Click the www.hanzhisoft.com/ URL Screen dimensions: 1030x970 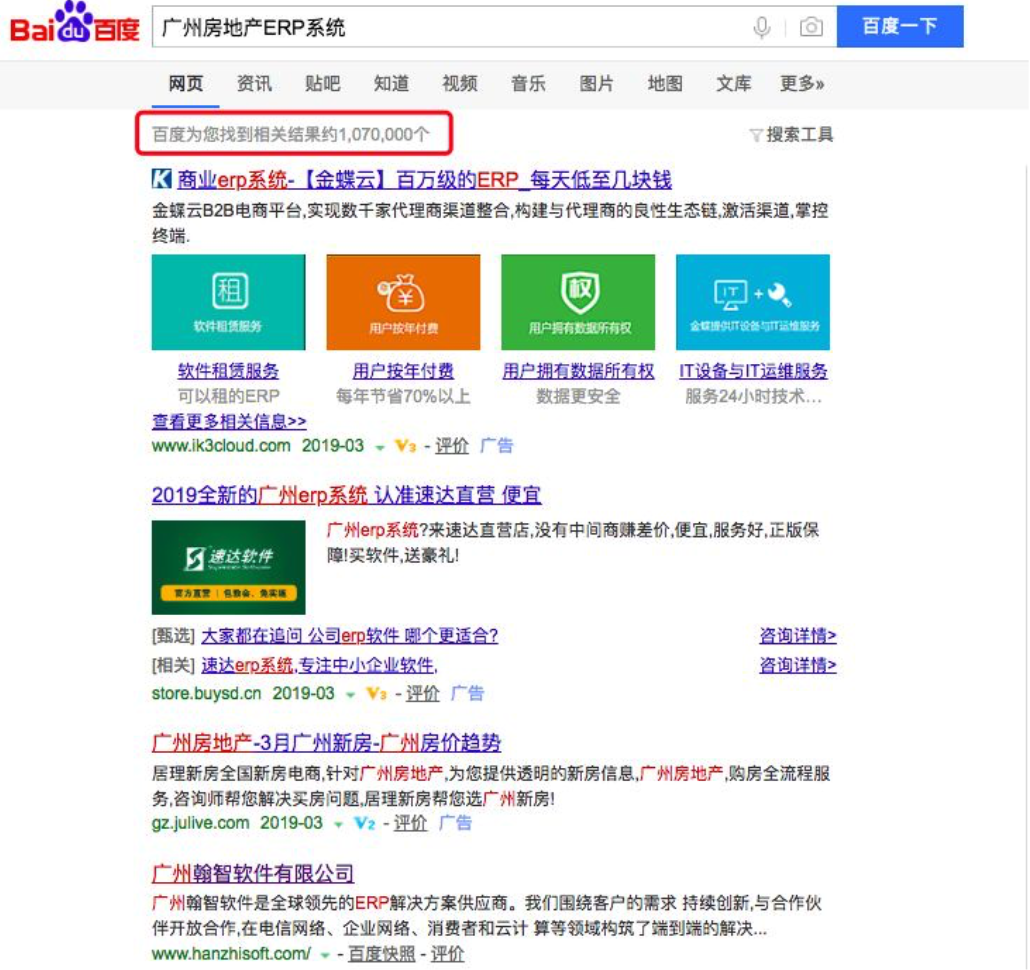(231, 954)
